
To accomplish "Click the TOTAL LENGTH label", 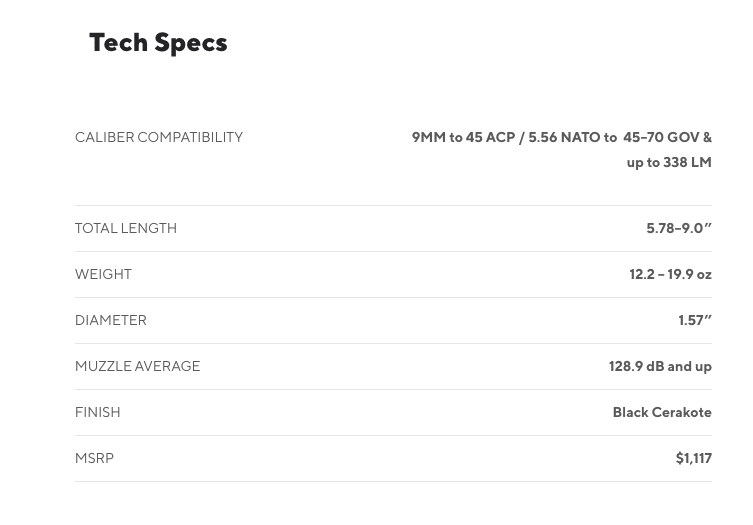I will (x=125, y=228).
